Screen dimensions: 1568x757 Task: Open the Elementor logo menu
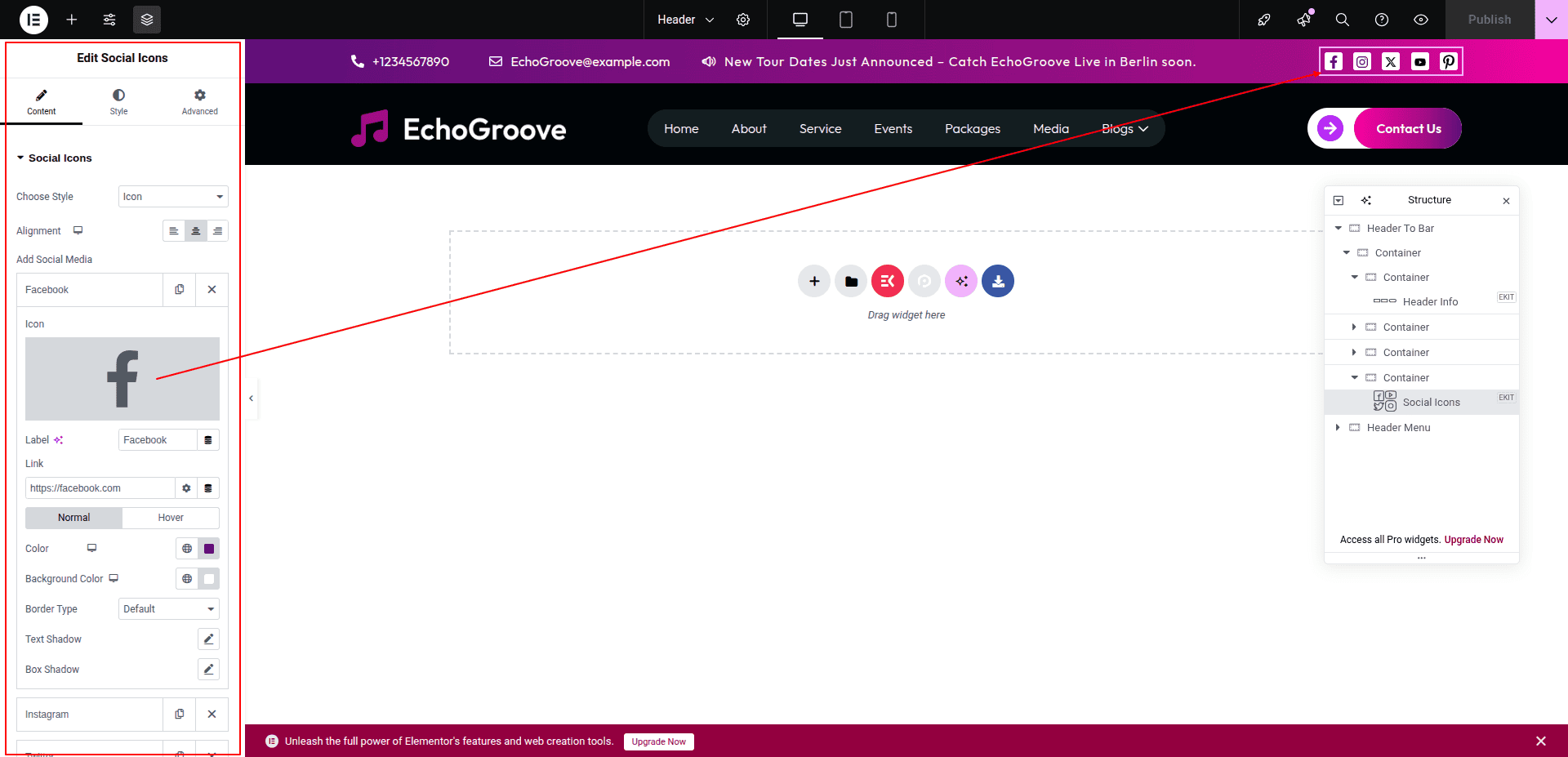33,20
